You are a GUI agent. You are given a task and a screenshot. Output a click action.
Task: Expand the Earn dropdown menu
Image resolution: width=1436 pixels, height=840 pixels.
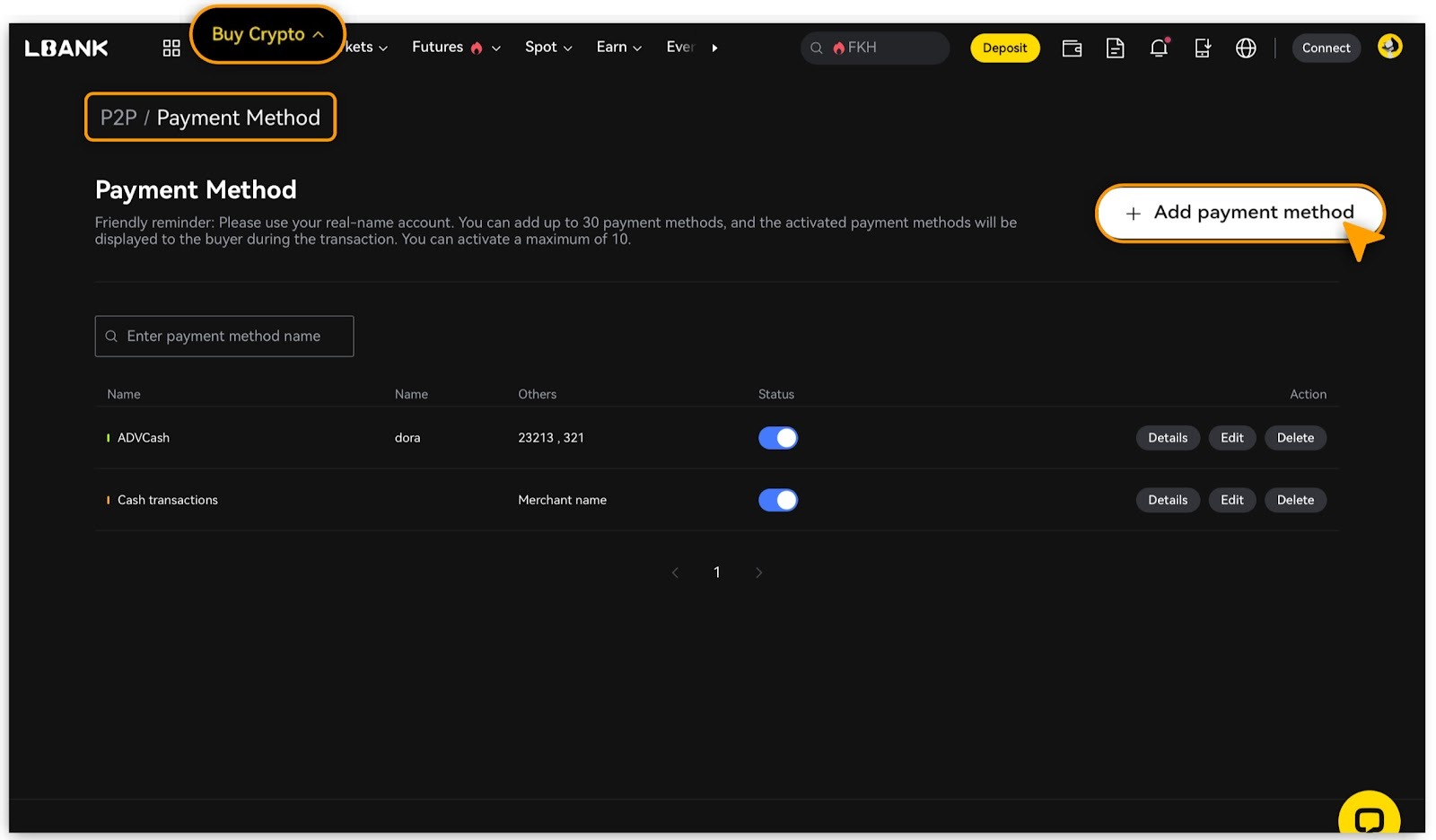coord(618,48)
